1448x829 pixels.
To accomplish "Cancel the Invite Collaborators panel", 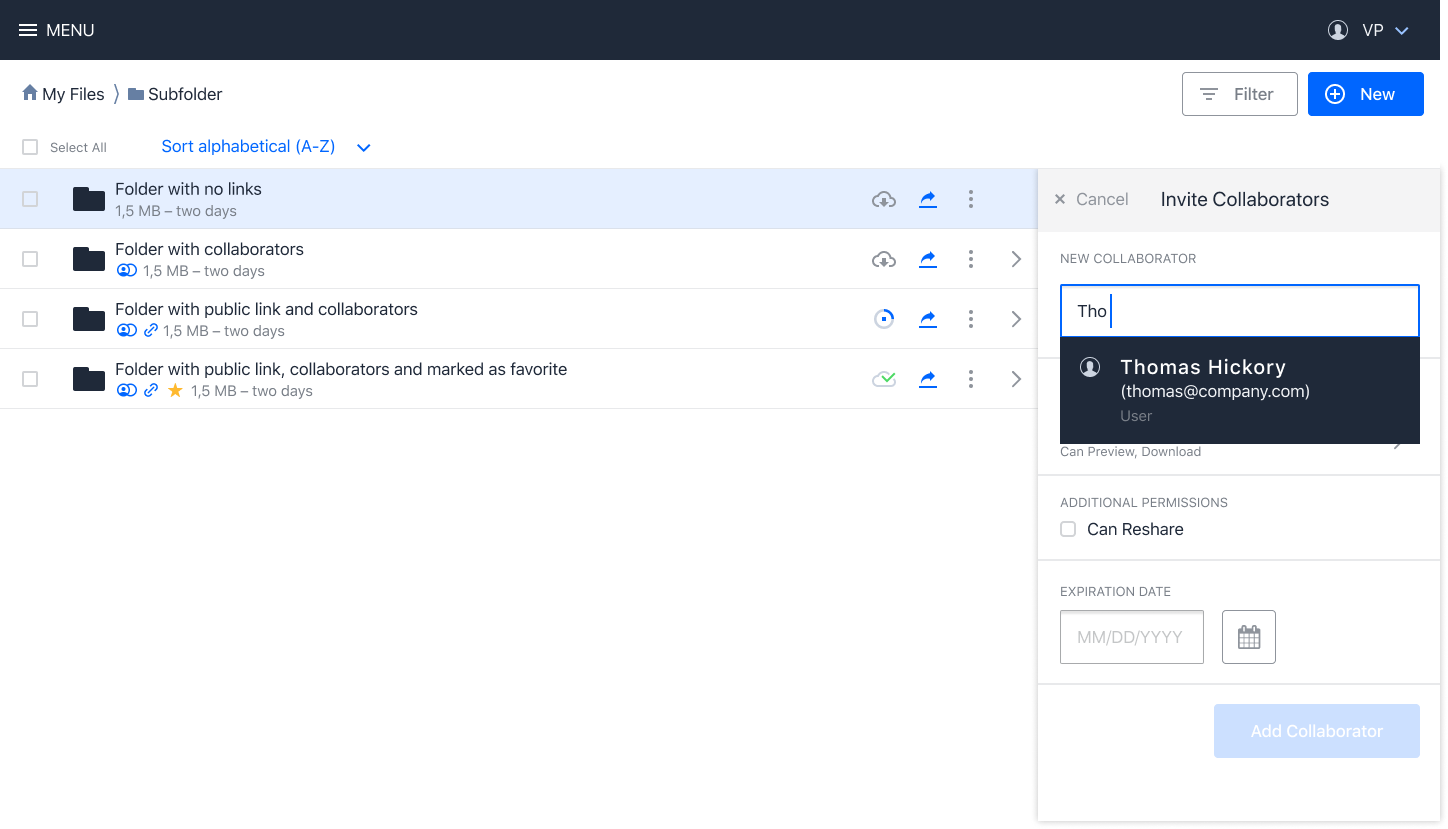I will click(1091, 199).
